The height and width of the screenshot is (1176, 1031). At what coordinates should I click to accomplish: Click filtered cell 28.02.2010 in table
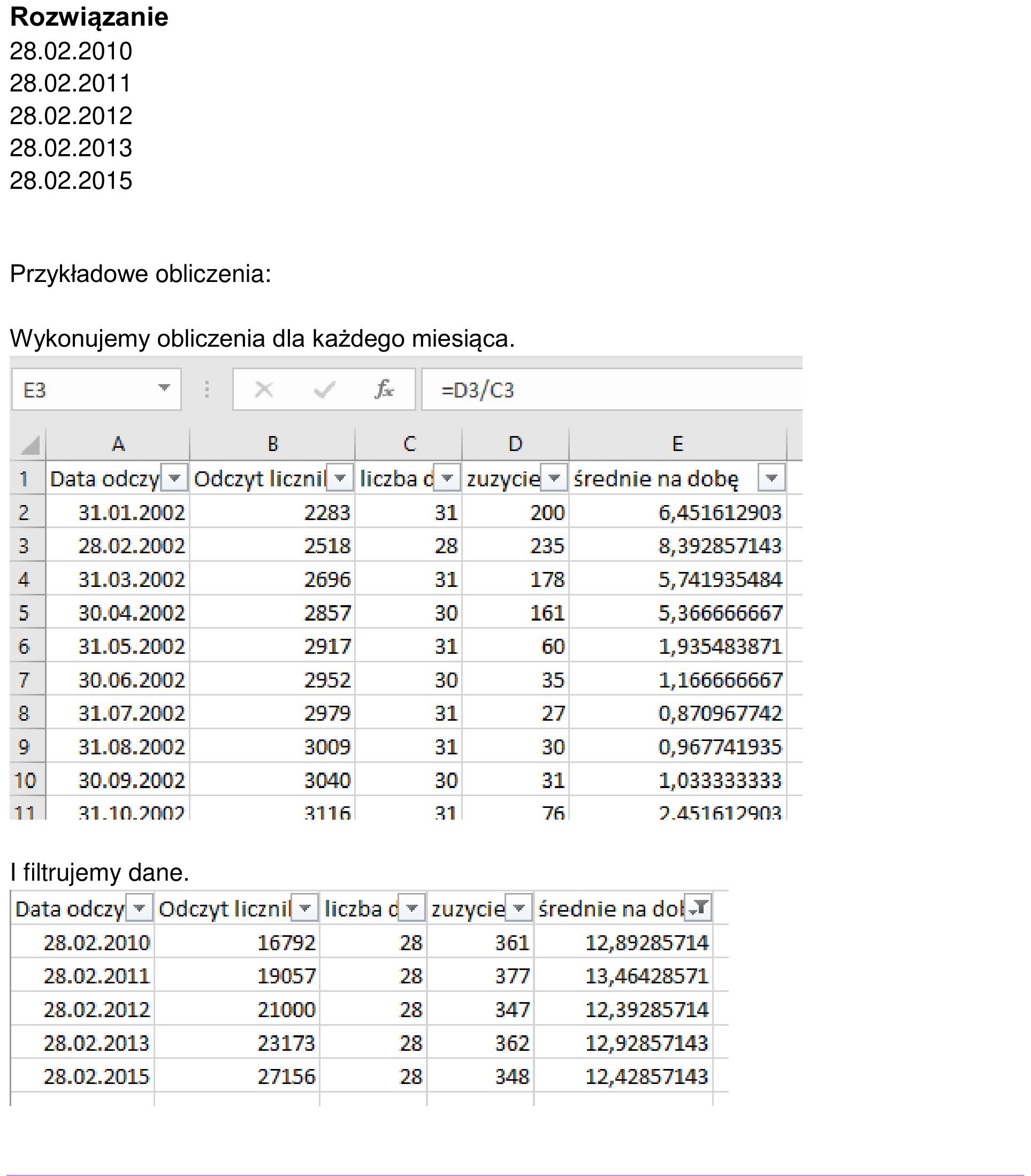pos(83,942)
